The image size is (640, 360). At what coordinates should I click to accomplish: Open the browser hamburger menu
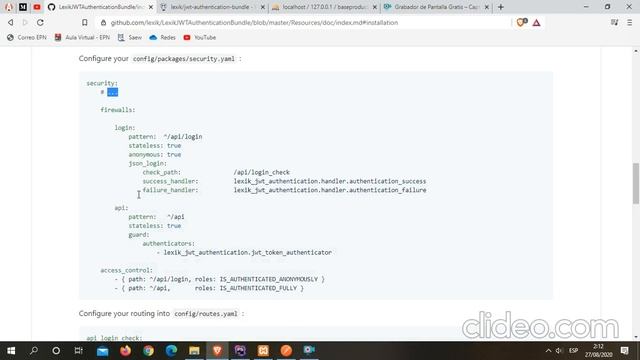point(630,22)
